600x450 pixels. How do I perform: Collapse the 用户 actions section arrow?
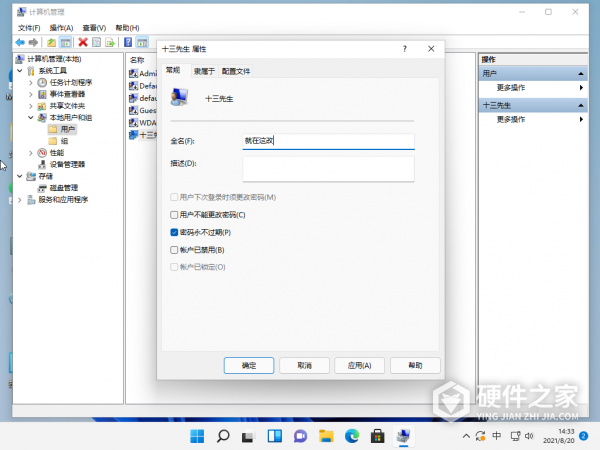[580, 73]
